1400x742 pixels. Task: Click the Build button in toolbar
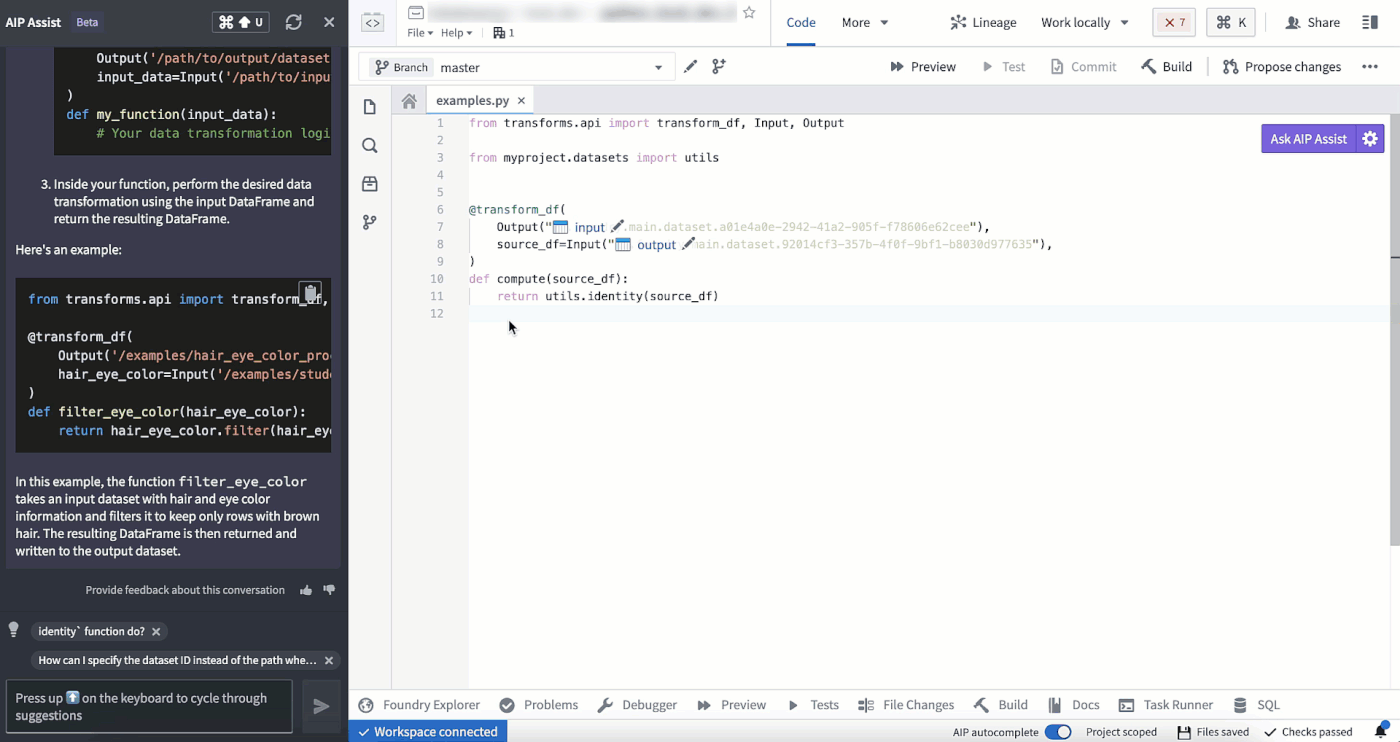tap(1166, 67)
